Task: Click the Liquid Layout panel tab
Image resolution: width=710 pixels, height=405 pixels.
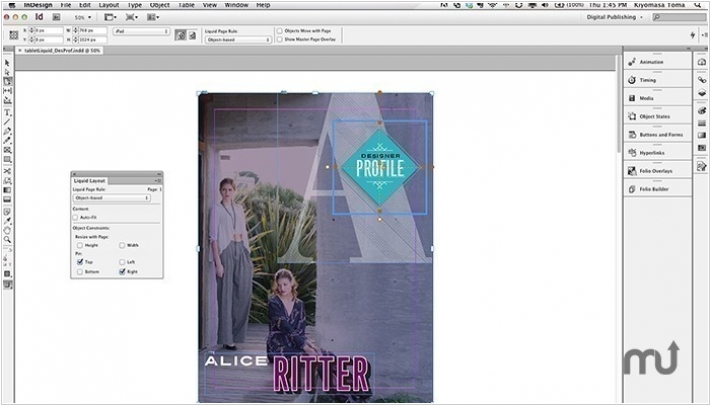Action: [x=90, y=181]
